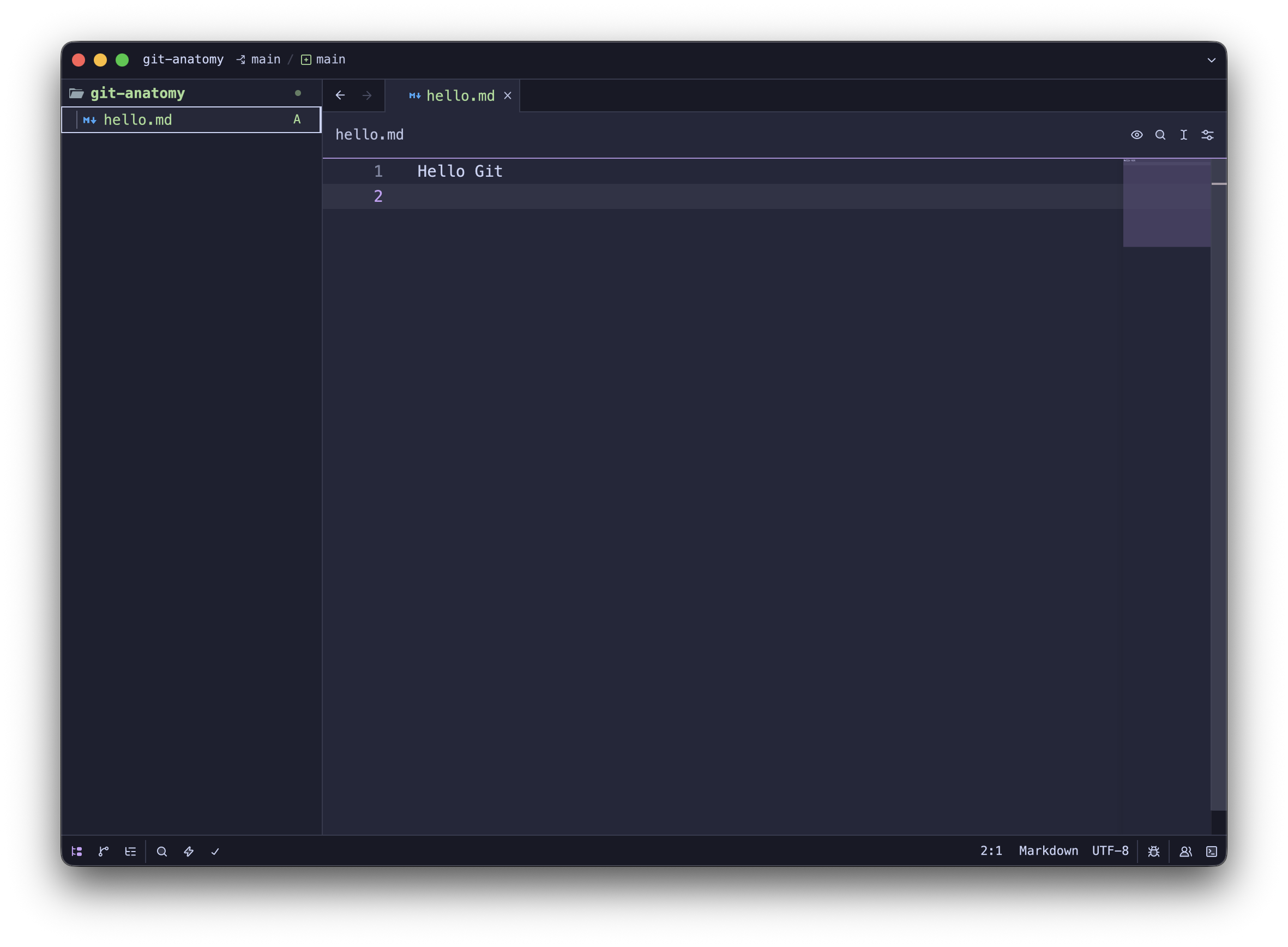This screenshot has height=947, width=1288.
Task: Open the git panel icon
Action: tap(104, 852)
